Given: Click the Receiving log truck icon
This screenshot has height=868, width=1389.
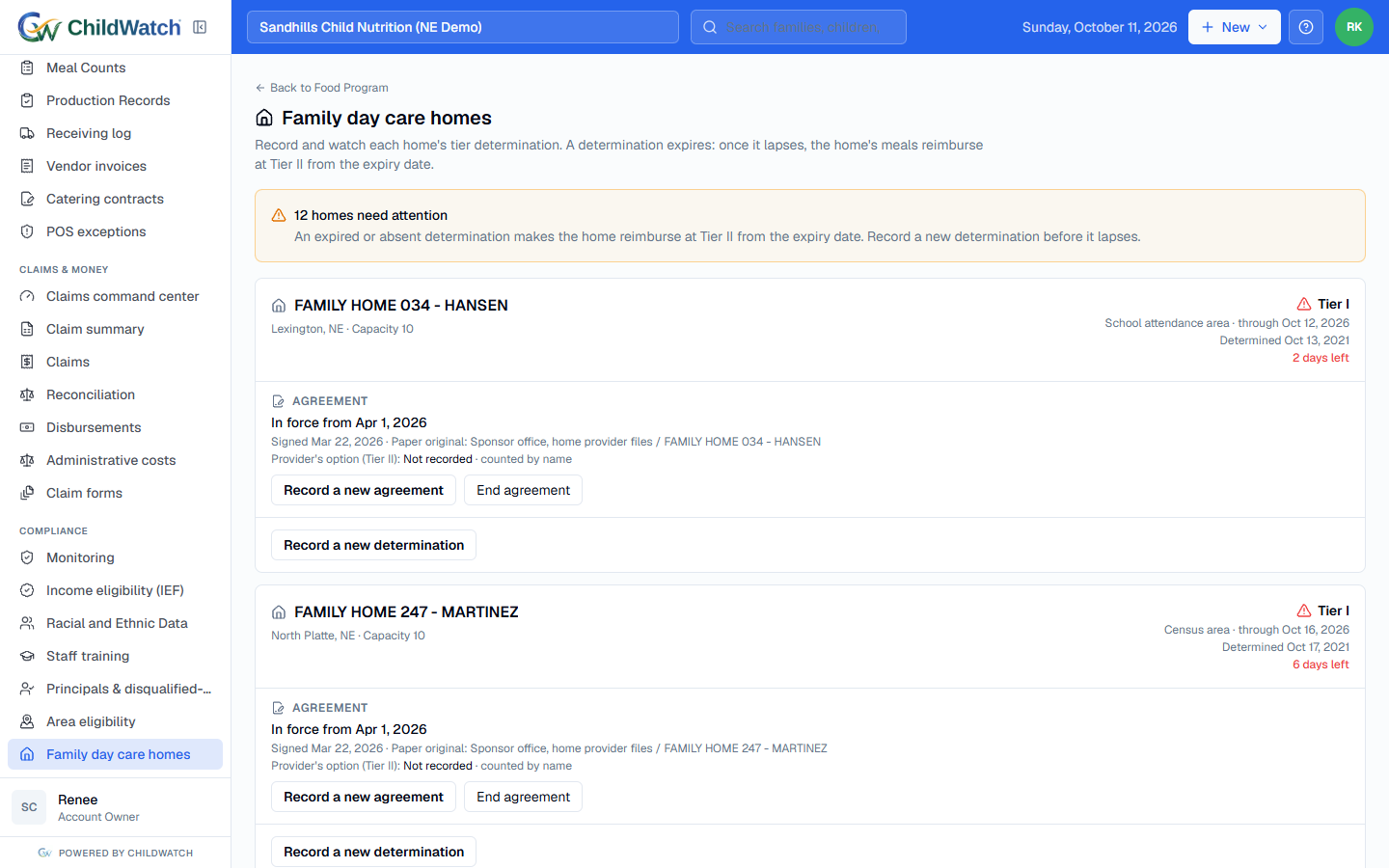Looking at the screenshot, I should [27, 133].
